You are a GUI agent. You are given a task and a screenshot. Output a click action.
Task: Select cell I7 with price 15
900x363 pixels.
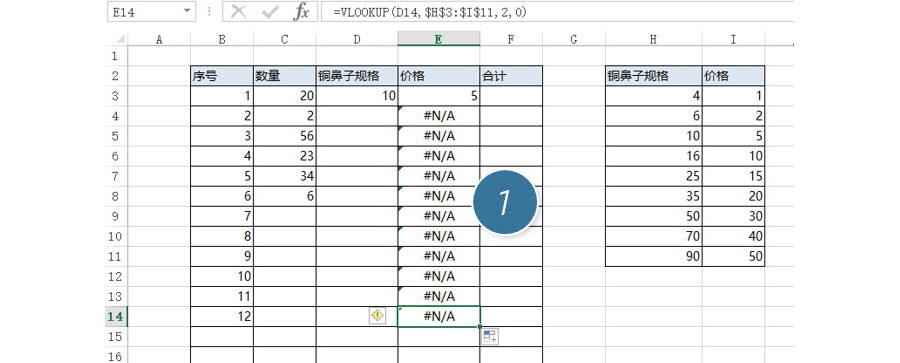pyautogui.click(x=733, y=176)
